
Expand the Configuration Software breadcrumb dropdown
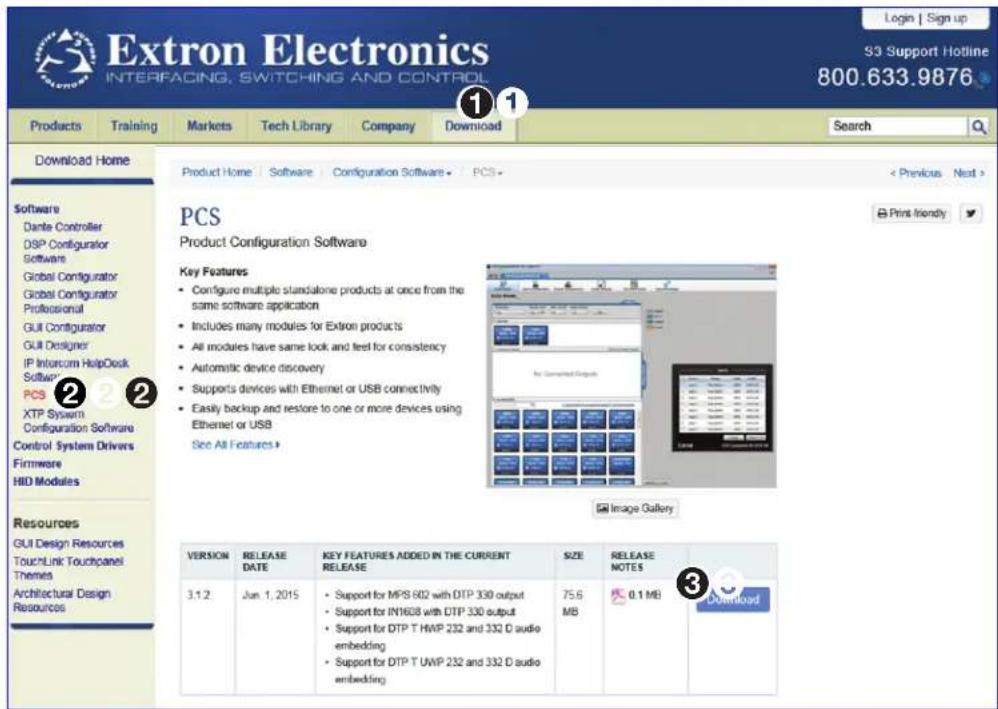click(392, 172)
